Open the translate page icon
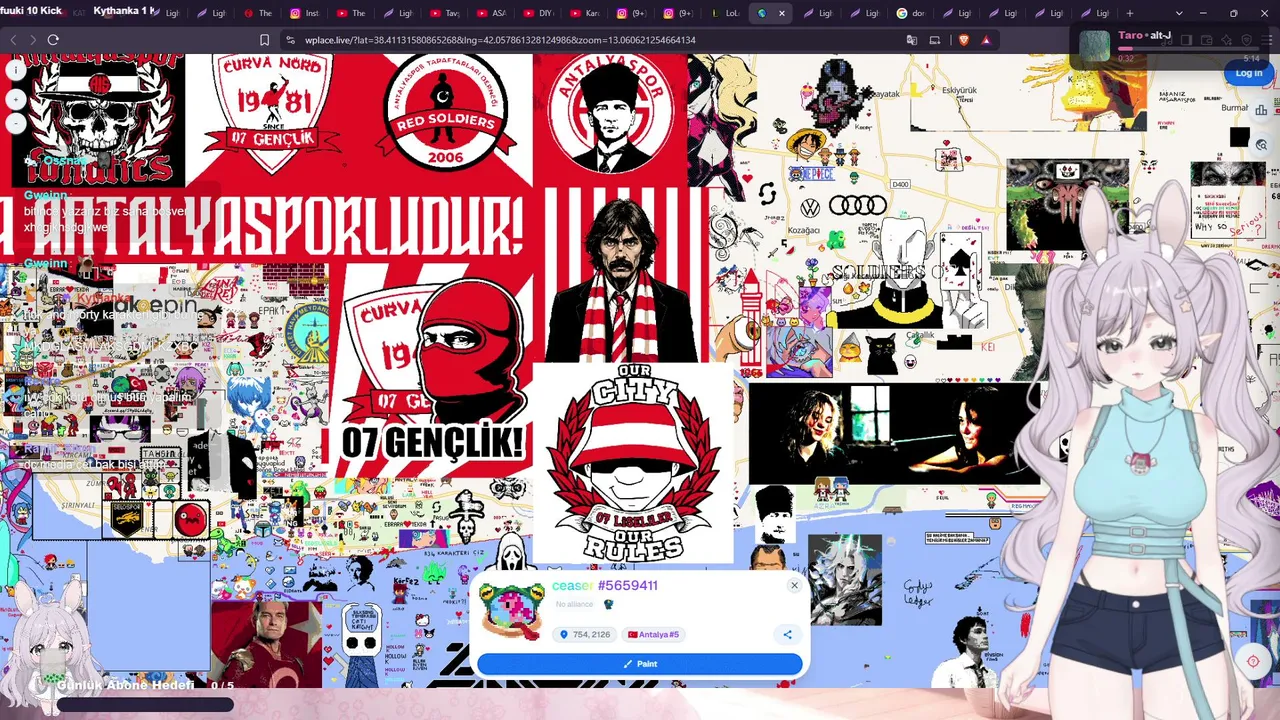Image resolution: width=1280 pixels, height=720 pixels. pyautogui.click(x=912, y=40)
